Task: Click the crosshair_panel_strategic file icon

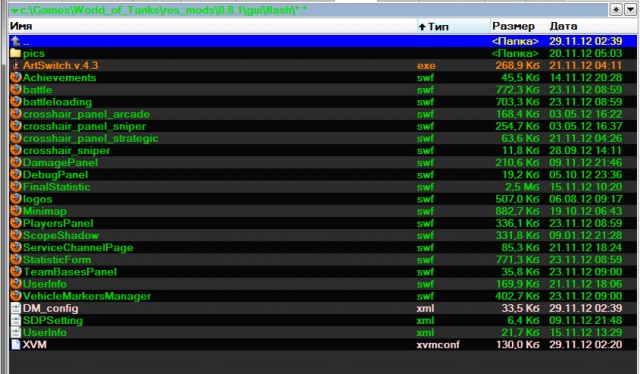Action: (16, 138)
